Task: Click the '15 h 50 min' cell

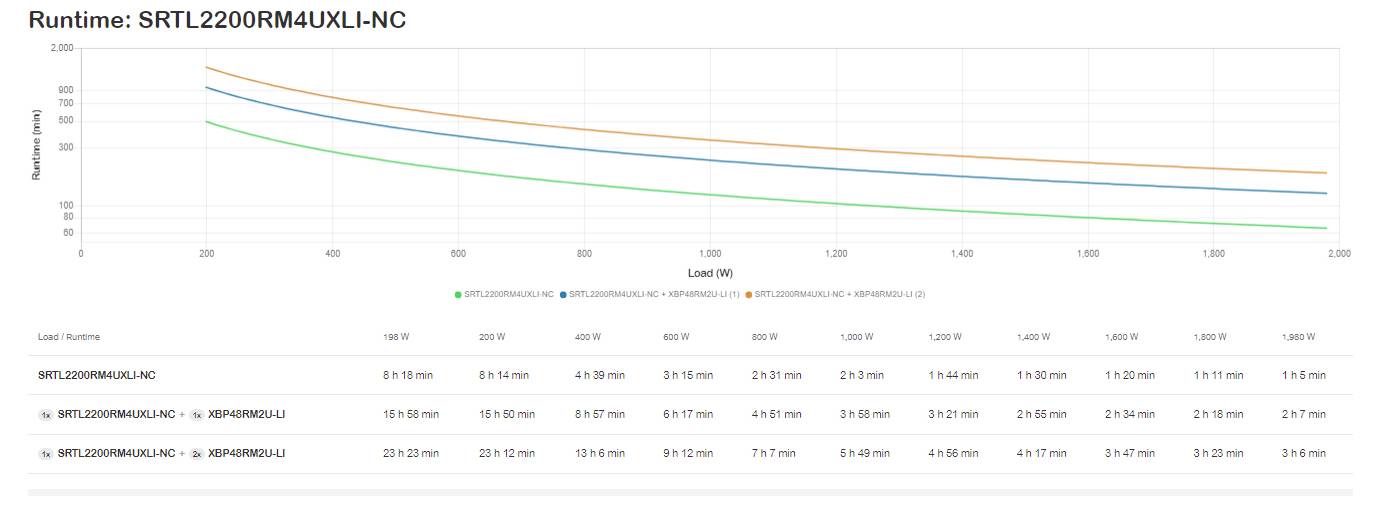Action: (x=507, y=414)
